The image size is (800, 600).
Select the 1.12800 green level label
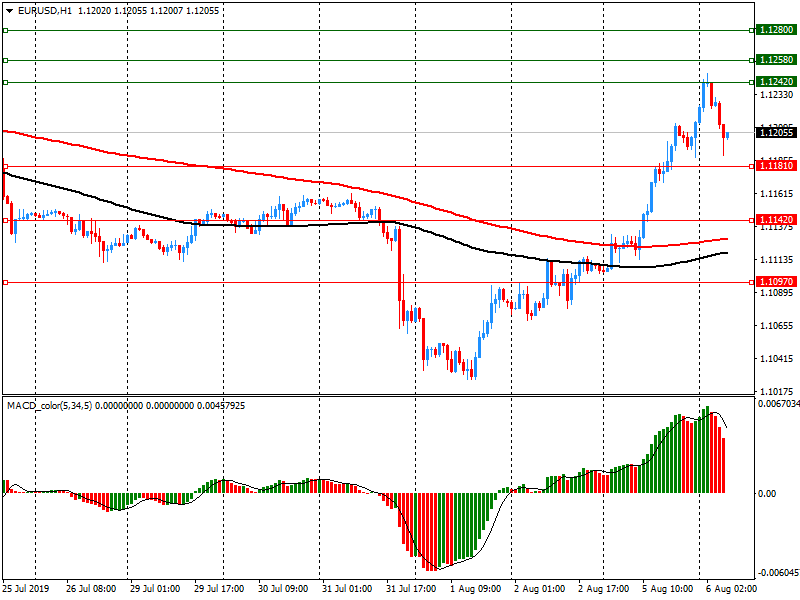[x=777, y=30]
